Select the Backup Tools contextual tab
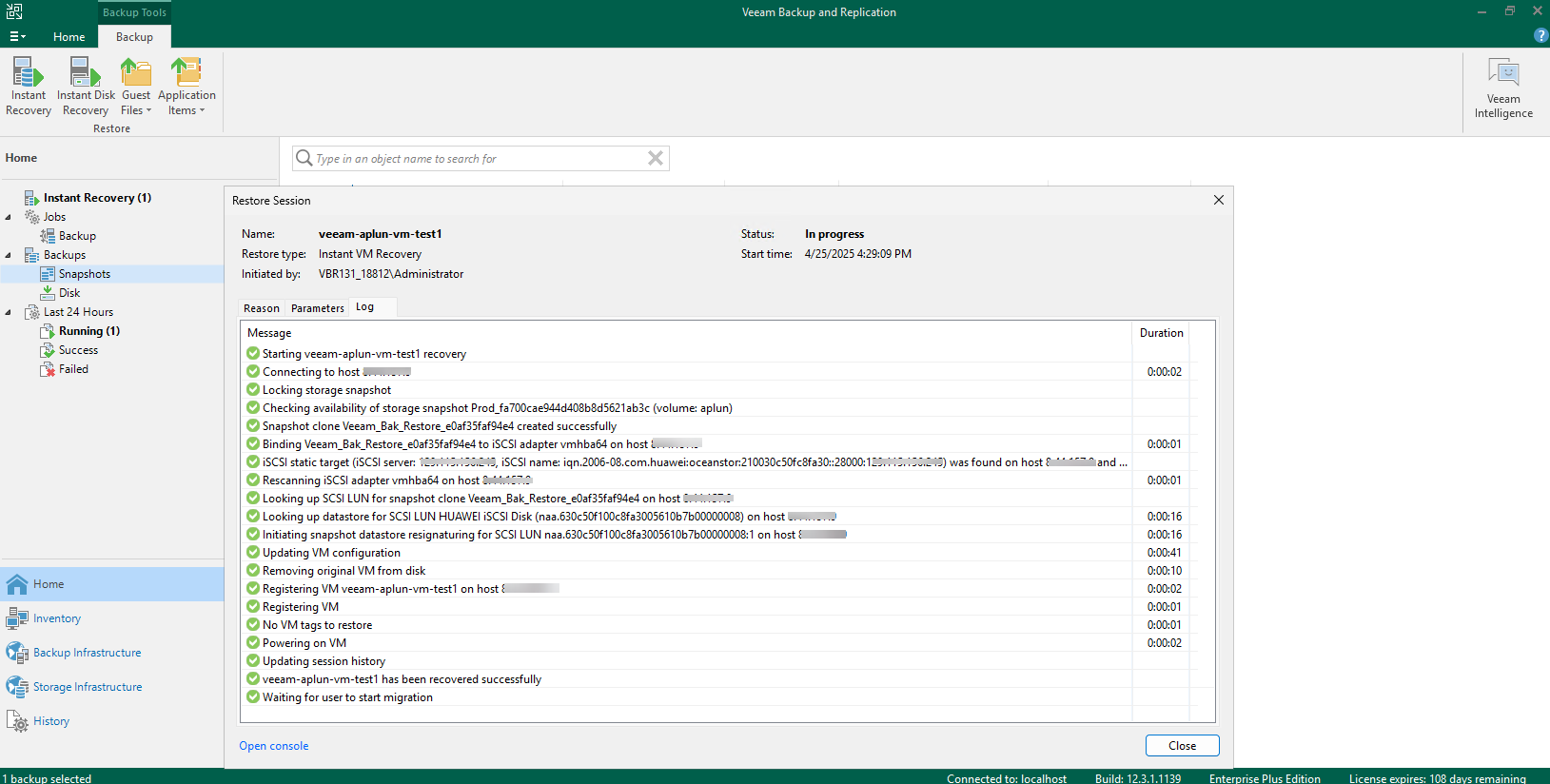 click(x=134, y=12)
